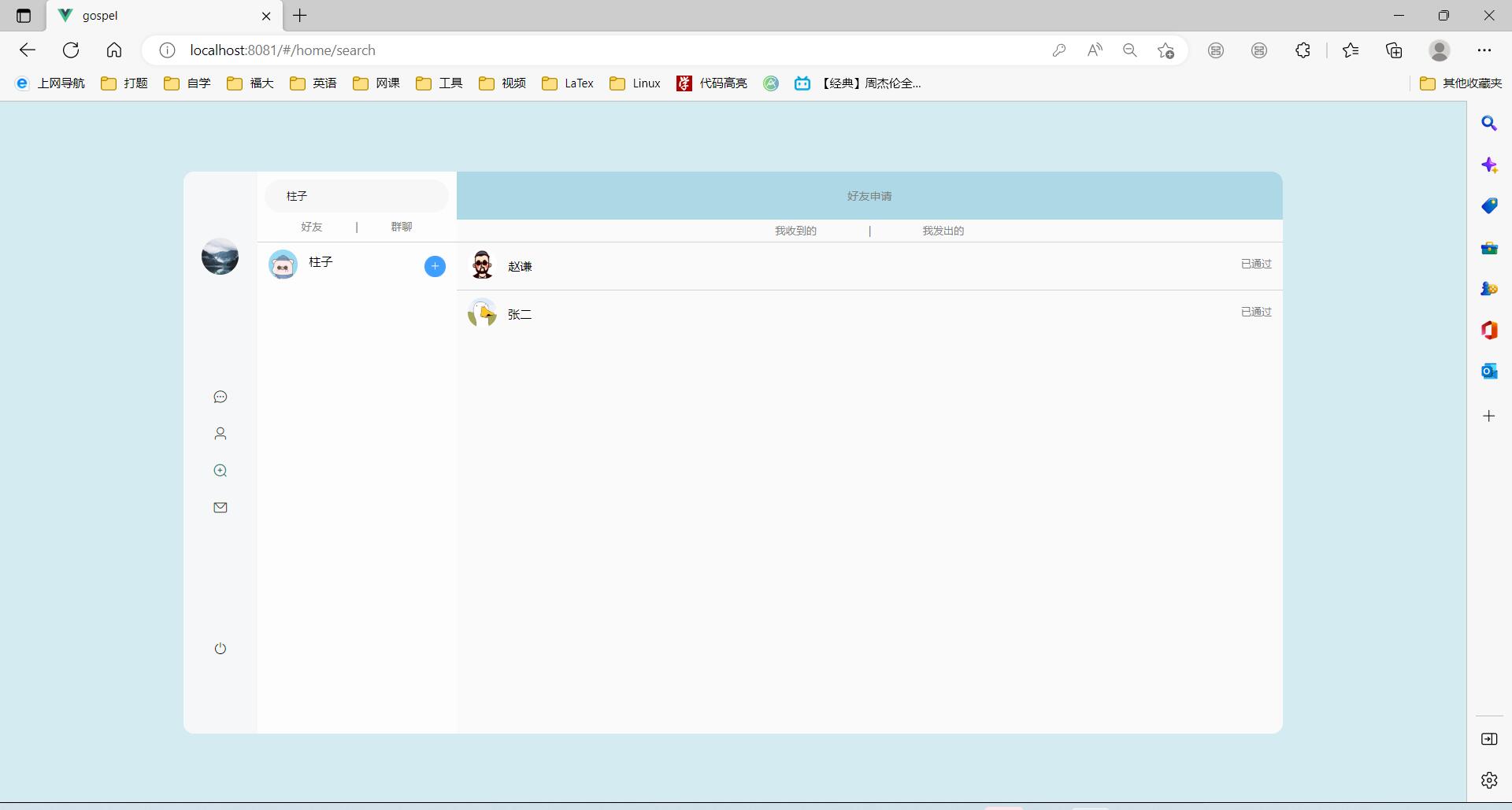Image resolution: width=1512 pixels, height=810 pixels.
Task: Open the chat messages icon in sidebar
Action: click(x=220, y=397)
